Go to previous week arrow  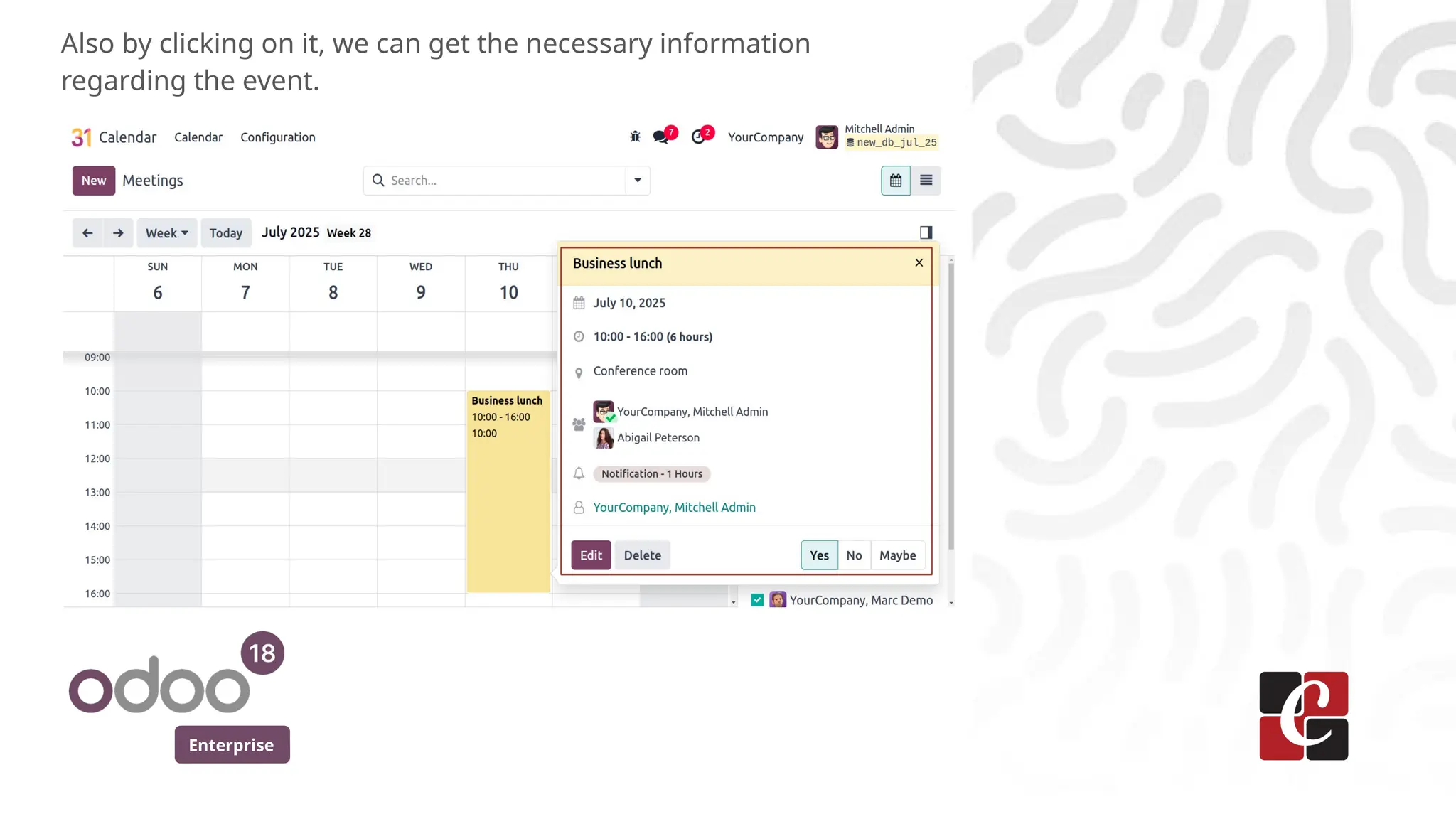click(x=87, y=233)
